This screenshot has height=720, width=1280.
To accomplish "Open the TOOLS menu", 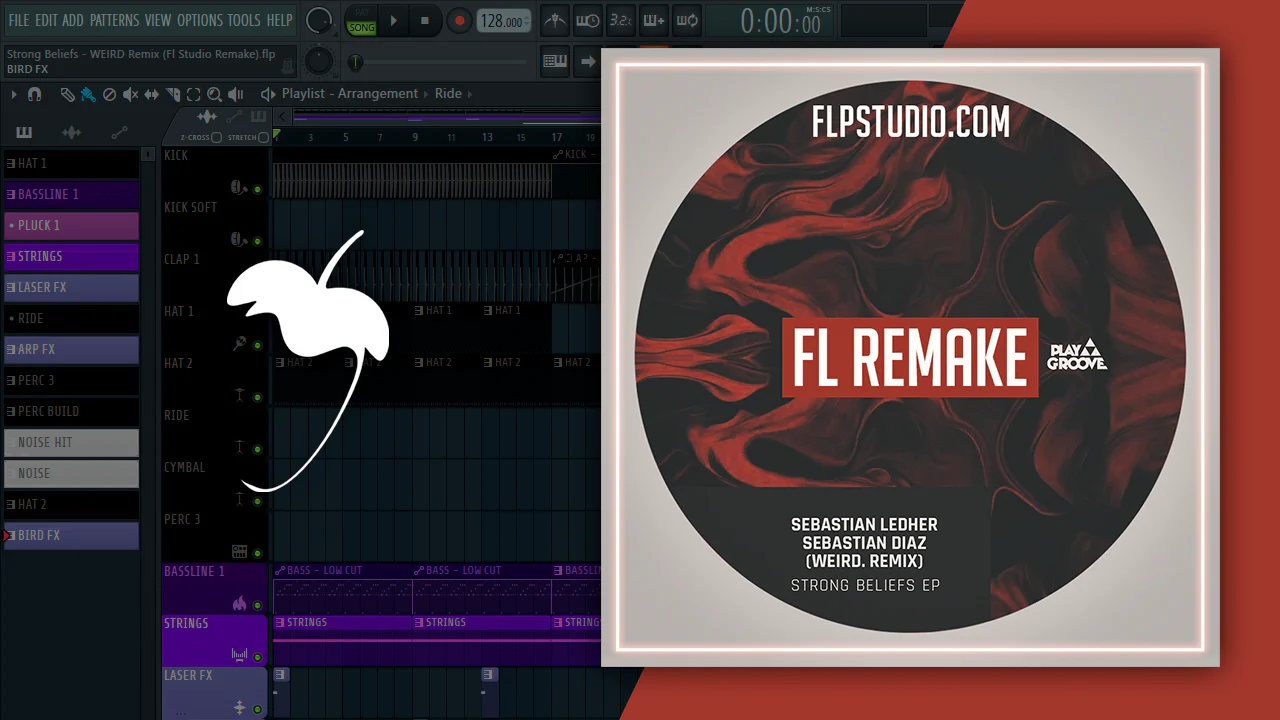I will pos(244,20).
